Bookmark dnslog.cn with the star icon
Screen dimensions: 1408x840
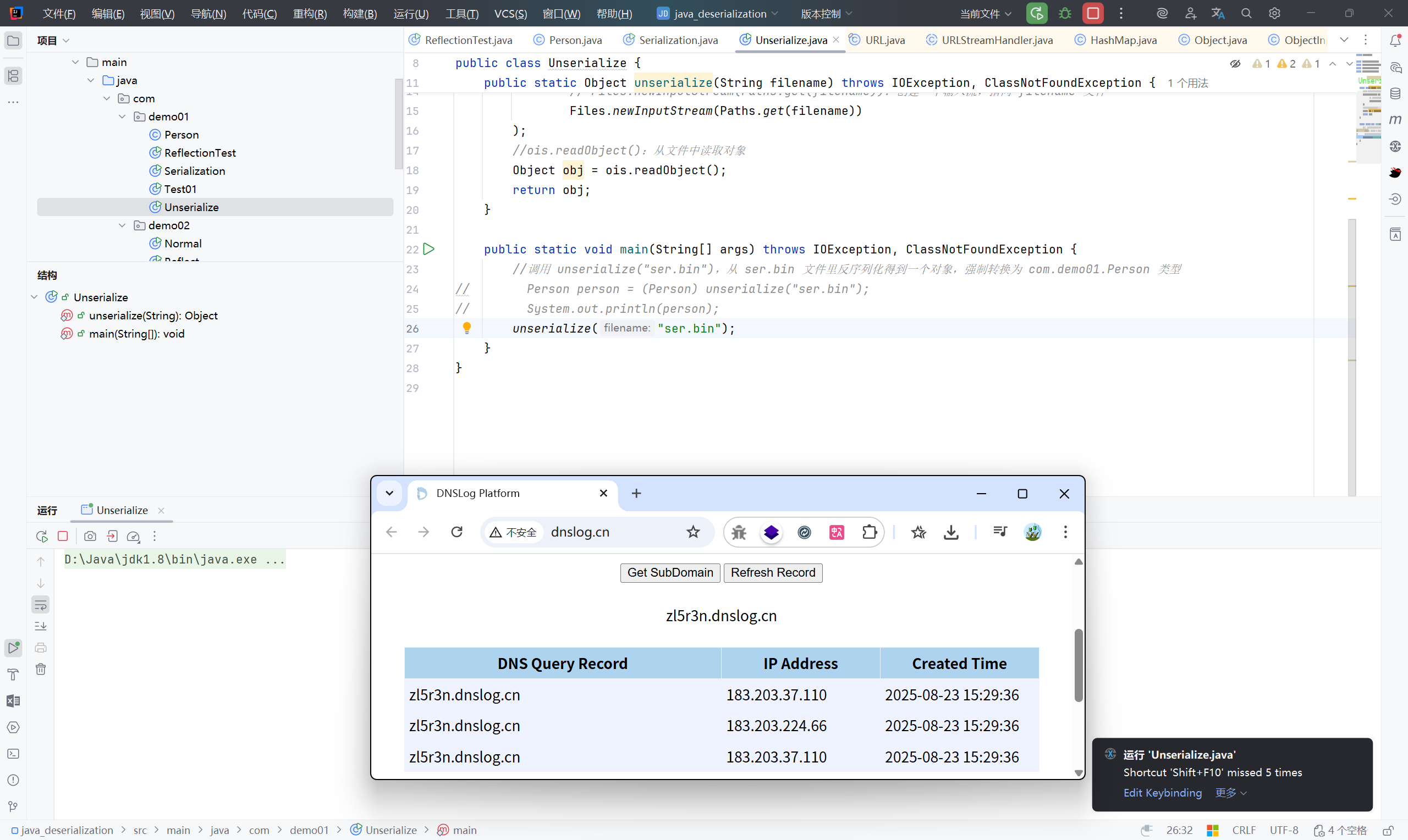click(x=693, y=532)
